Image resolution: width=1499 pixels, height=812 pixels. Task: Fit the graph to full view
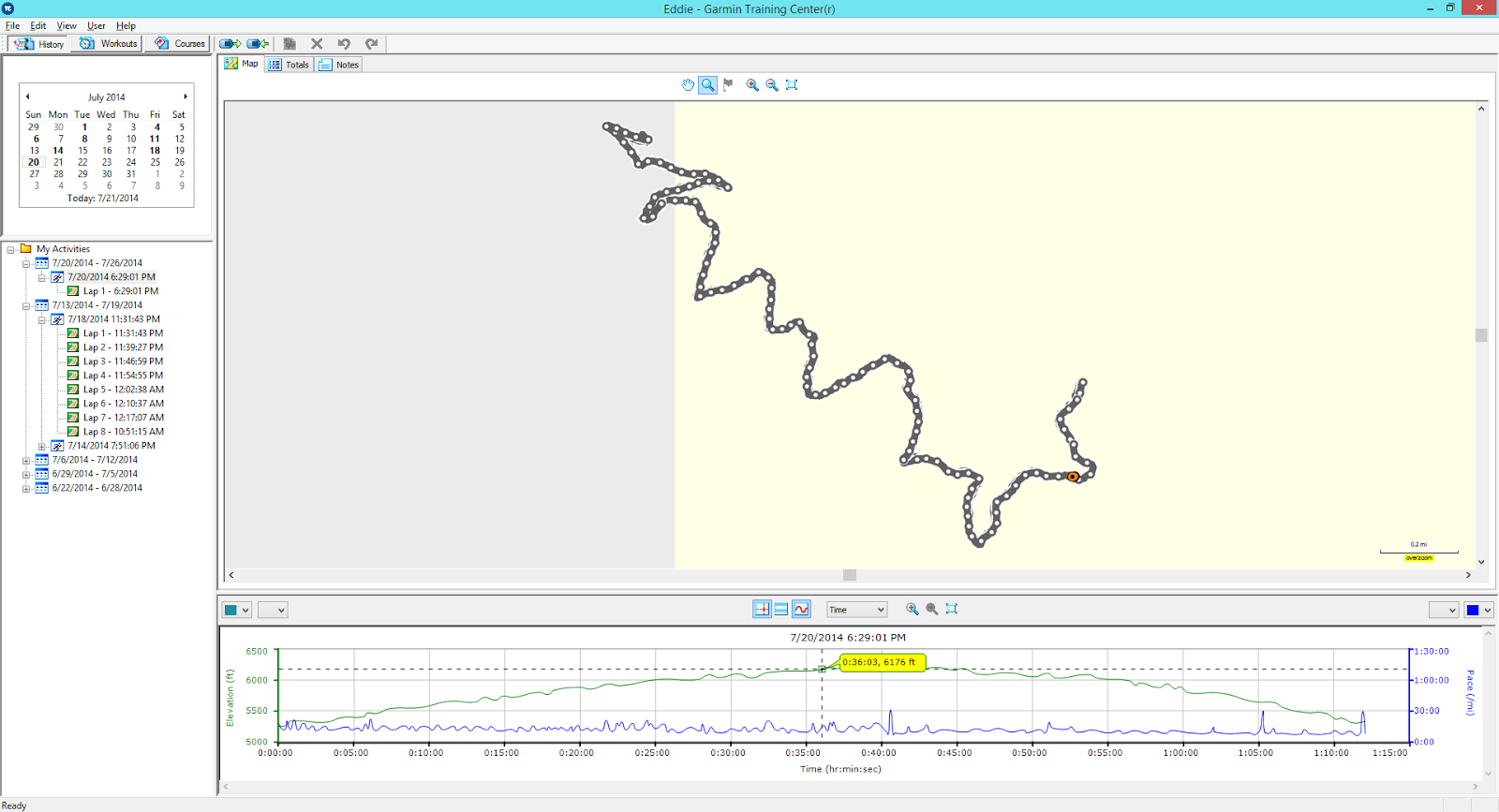coord(952,609)
